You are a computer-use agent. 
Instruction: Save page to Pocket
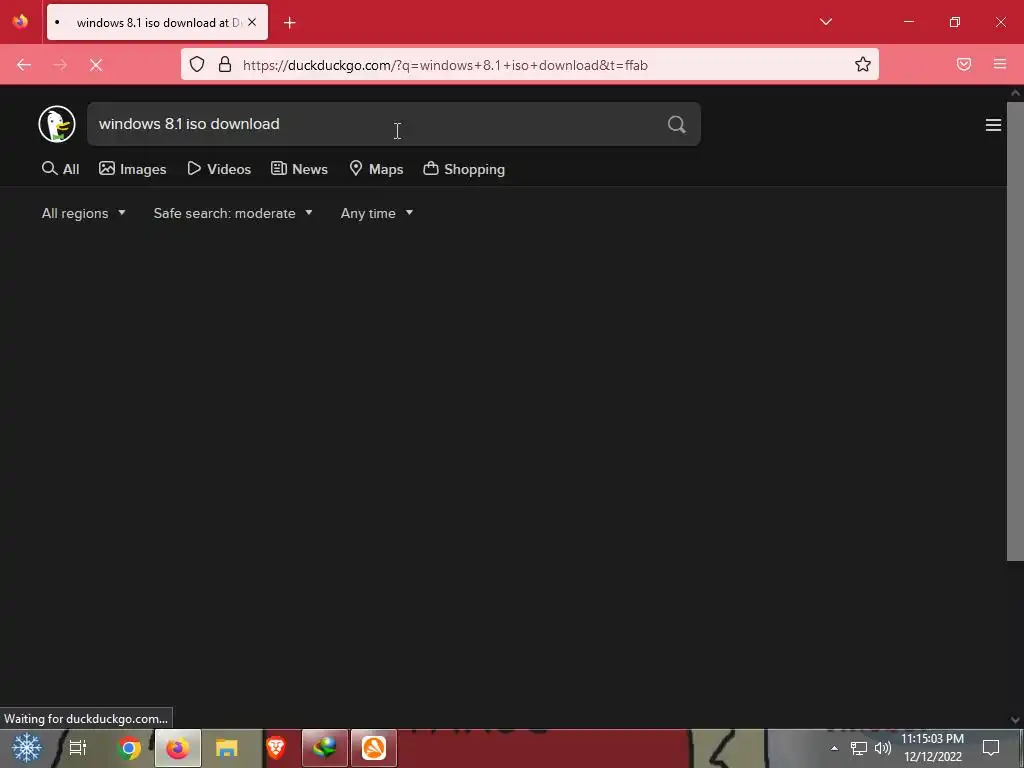[x=964, y=64]
